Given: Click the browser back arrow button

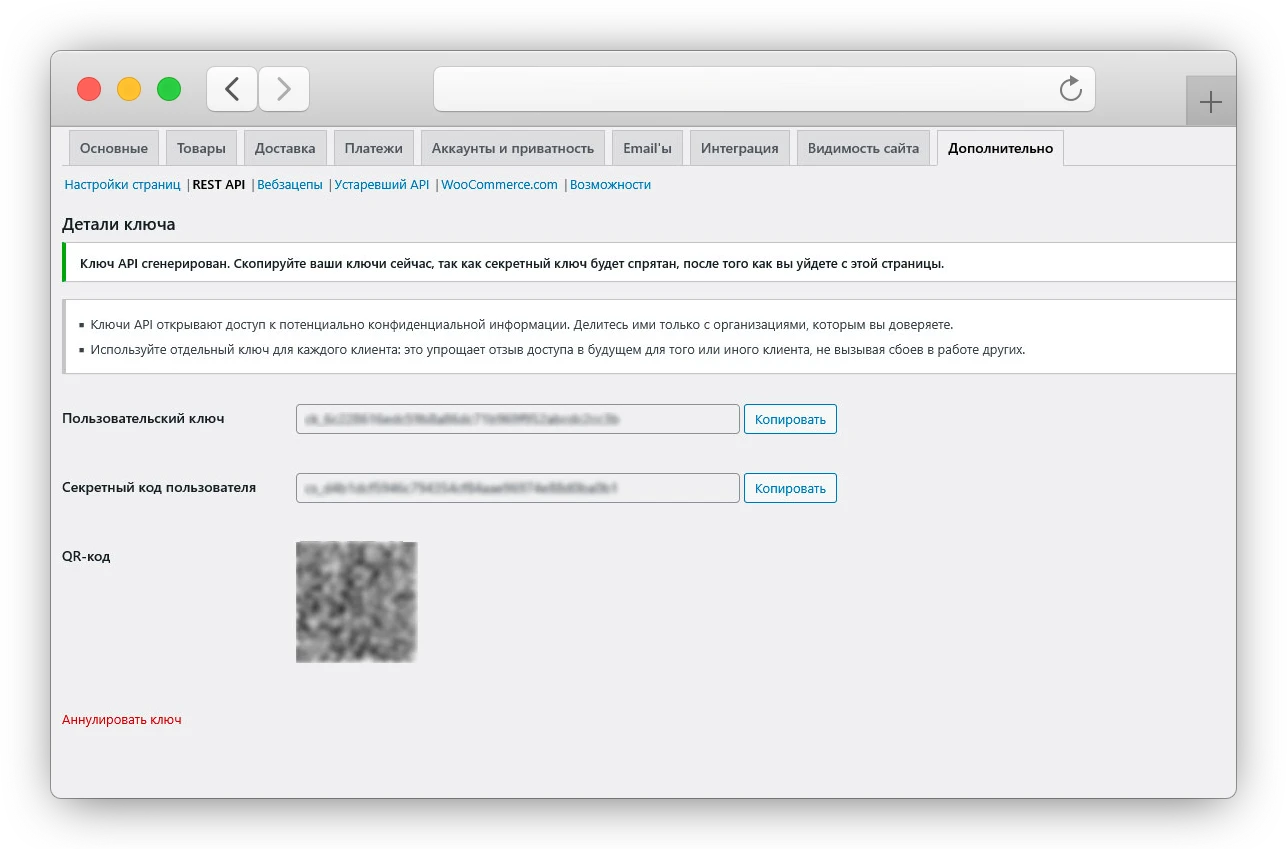Looking at the screenshot, I should click(x=232, y=89).
